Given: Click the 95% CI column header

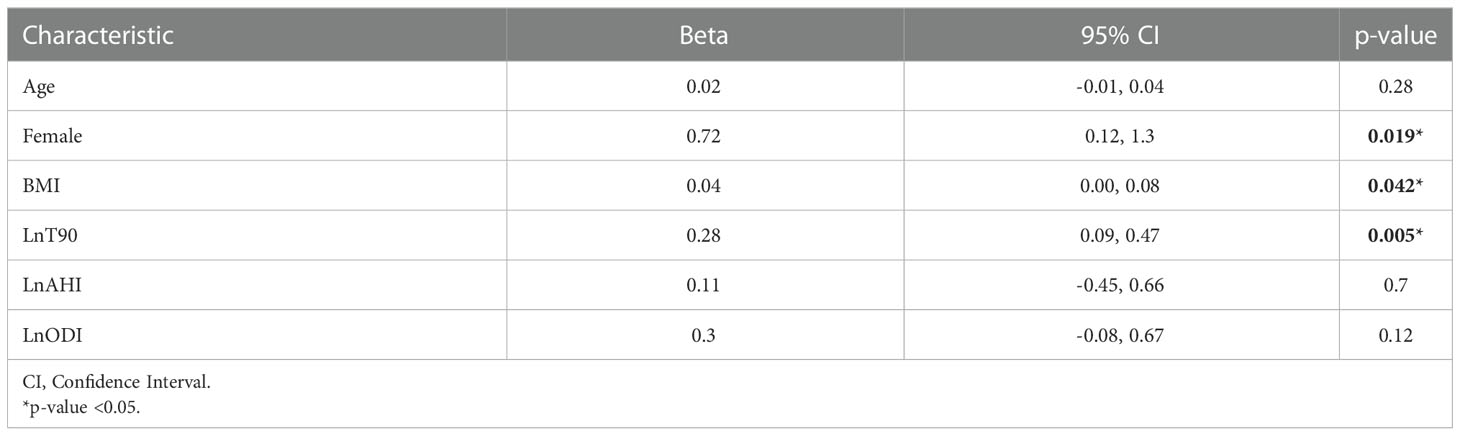Looking at the screenshot, I should (x=1122, y=36).
